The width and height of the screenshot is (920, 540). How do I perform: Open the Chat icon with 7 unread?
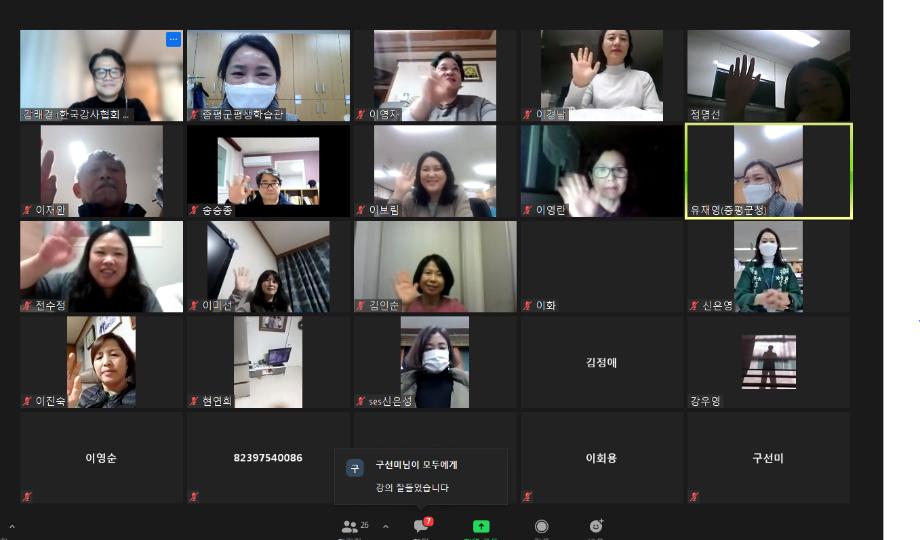coord(421,526)
